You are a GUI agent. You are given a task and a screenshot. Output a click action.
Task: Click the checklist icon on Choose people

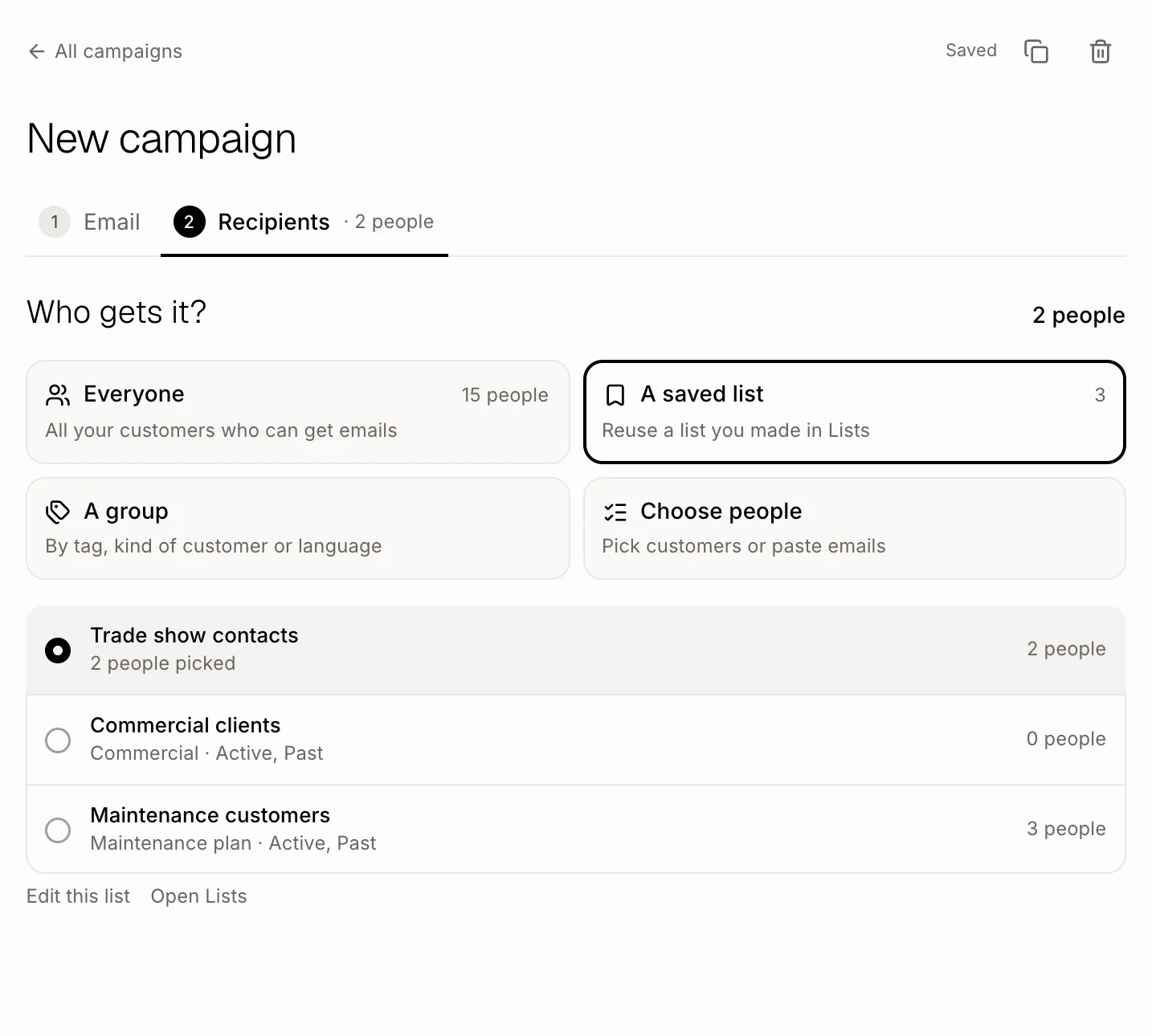point(615,512)
